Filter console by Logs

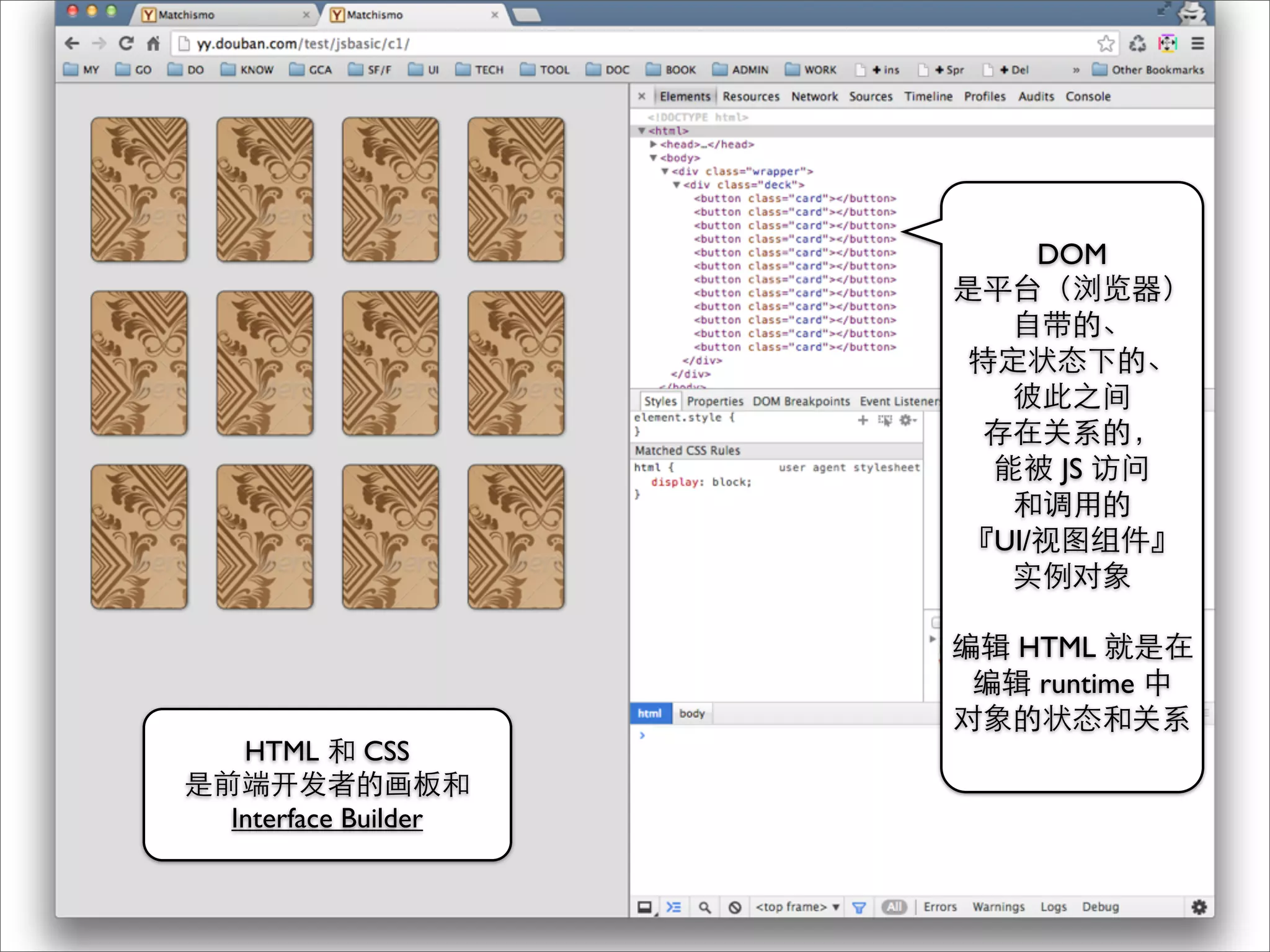click(1054, 907)
